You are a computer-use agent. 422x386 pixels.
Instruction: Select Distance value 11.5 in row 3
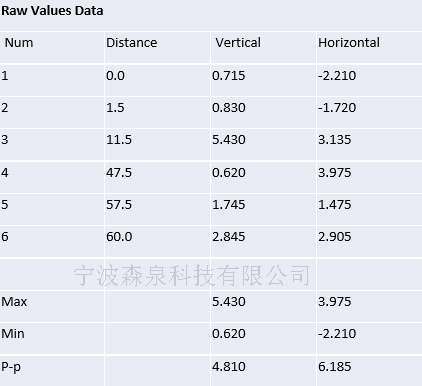pos(119,139)
